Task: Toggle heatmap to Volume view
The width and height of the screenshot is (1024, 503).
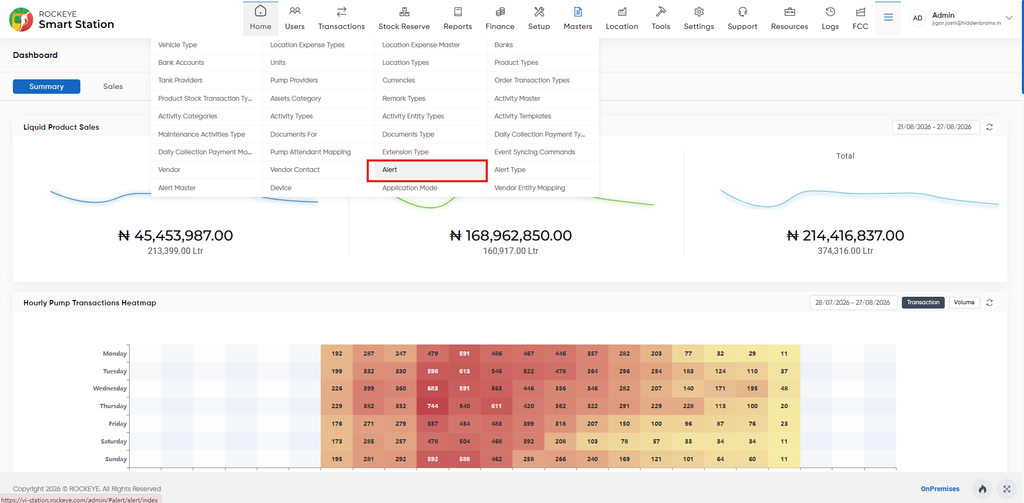Action: coord(964,302)
